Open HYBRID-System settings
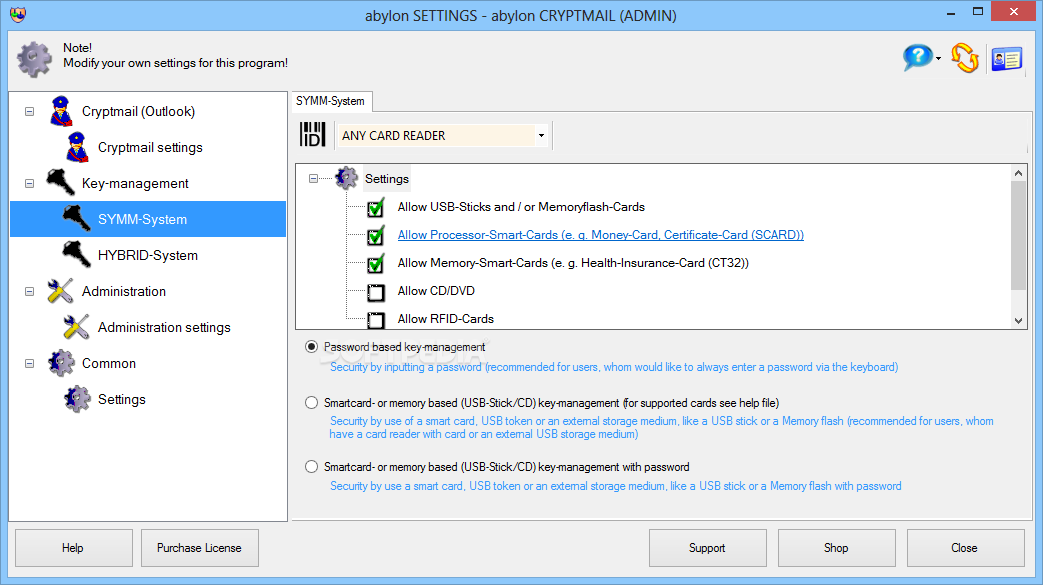This screenshot has width=1043, height=585. tap(148, 255)
